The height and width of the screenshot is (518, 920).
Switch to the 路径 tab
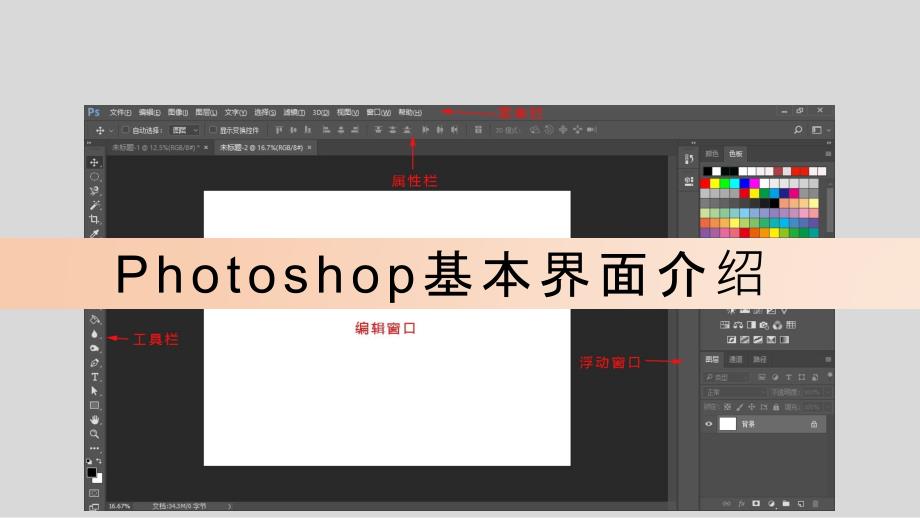tap(760, 359)
